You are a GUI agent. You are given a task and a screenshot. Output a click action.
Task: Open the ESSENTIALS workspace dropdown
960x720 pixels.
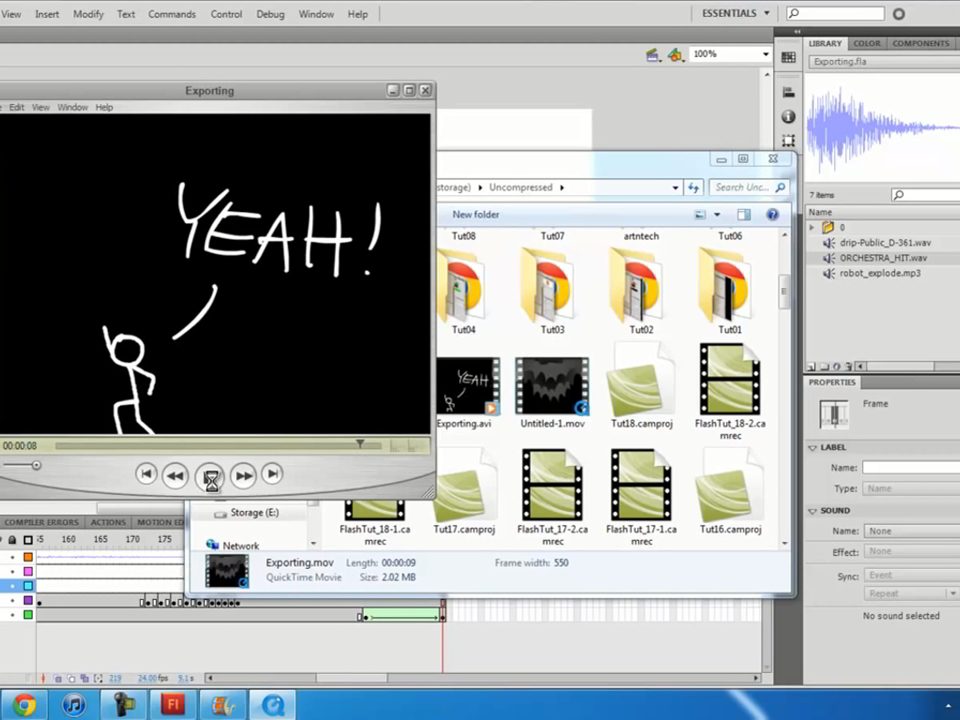click(735, 13)
